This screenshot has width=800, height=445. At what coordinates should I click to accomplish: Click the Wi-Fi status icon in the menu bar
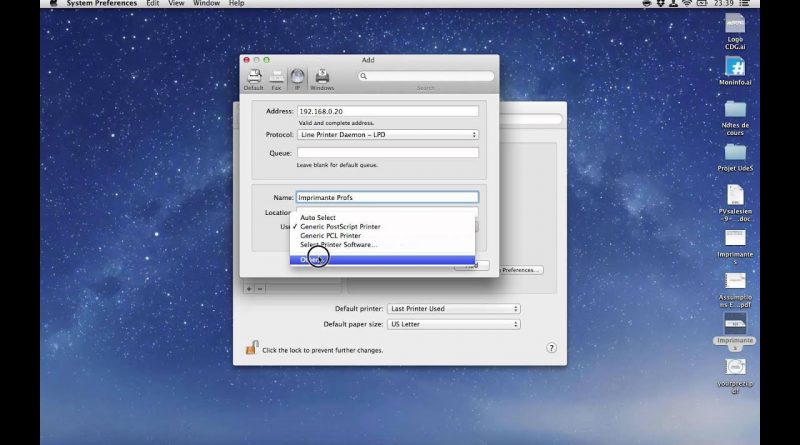pyautogui.click(x=687, y=3)
